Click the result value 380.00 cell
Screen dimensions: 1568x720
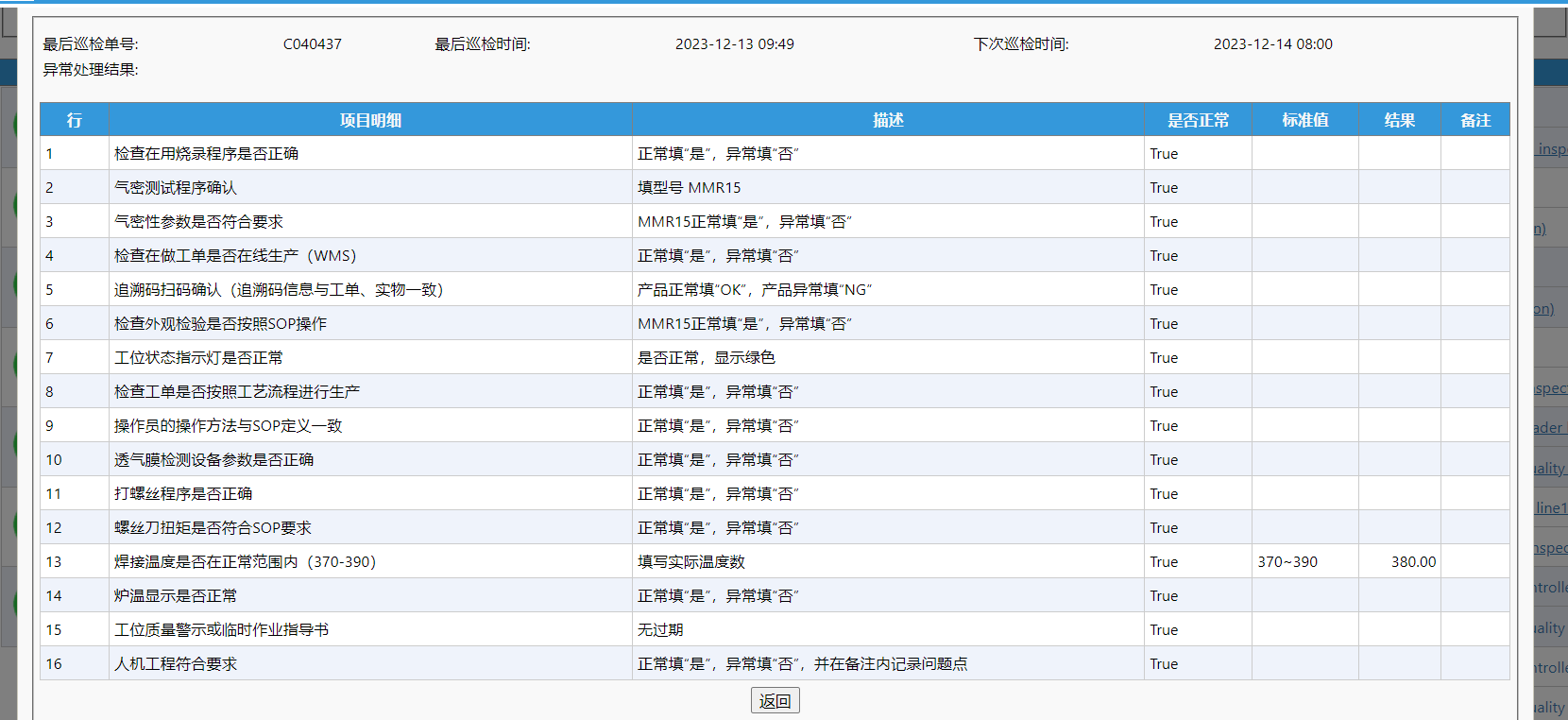click(x=1400, y=561)
